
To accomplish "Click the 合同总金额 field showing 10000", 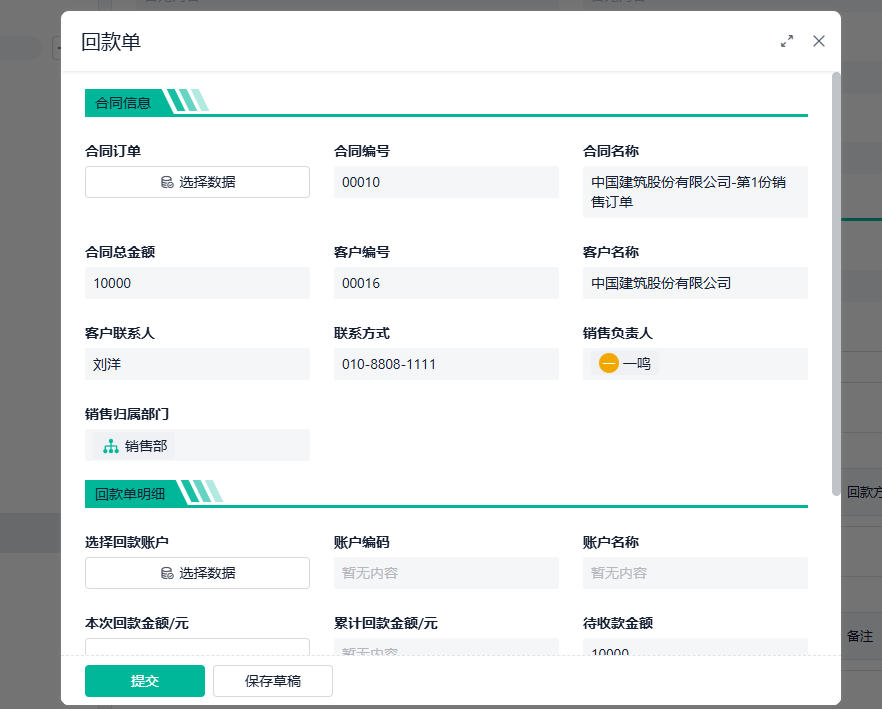I will pyautogui.click(x=197, y=283).
